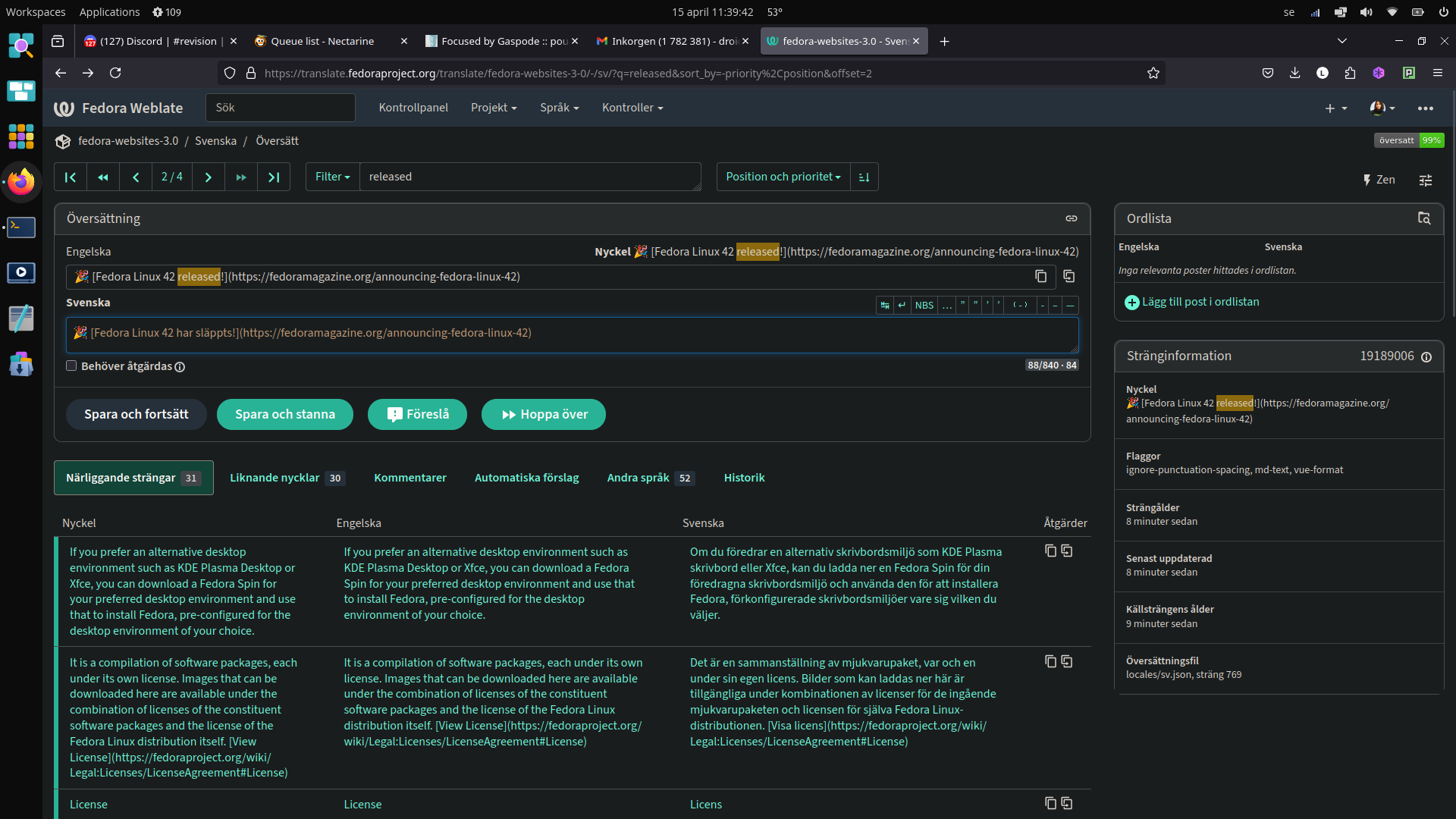Expand the Kontroller menu
1456x819 pixels.
(632, 108)
